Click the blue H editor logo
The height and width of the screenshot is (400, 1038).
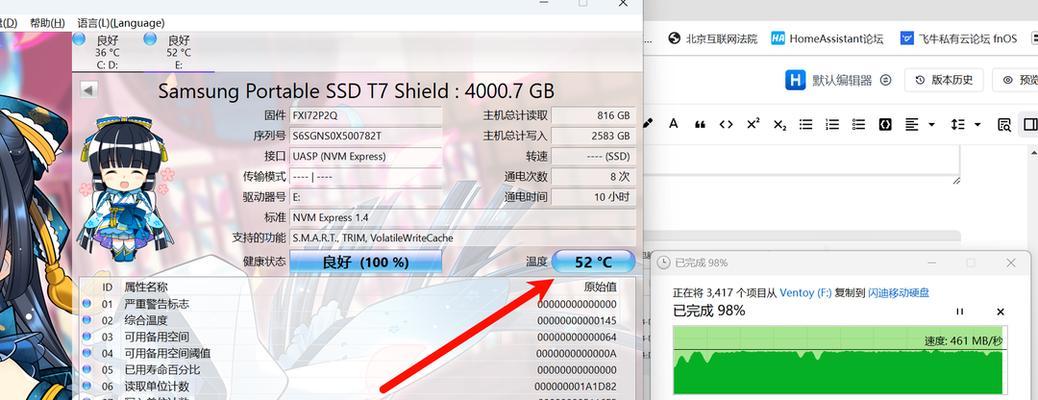pos(795,80)
